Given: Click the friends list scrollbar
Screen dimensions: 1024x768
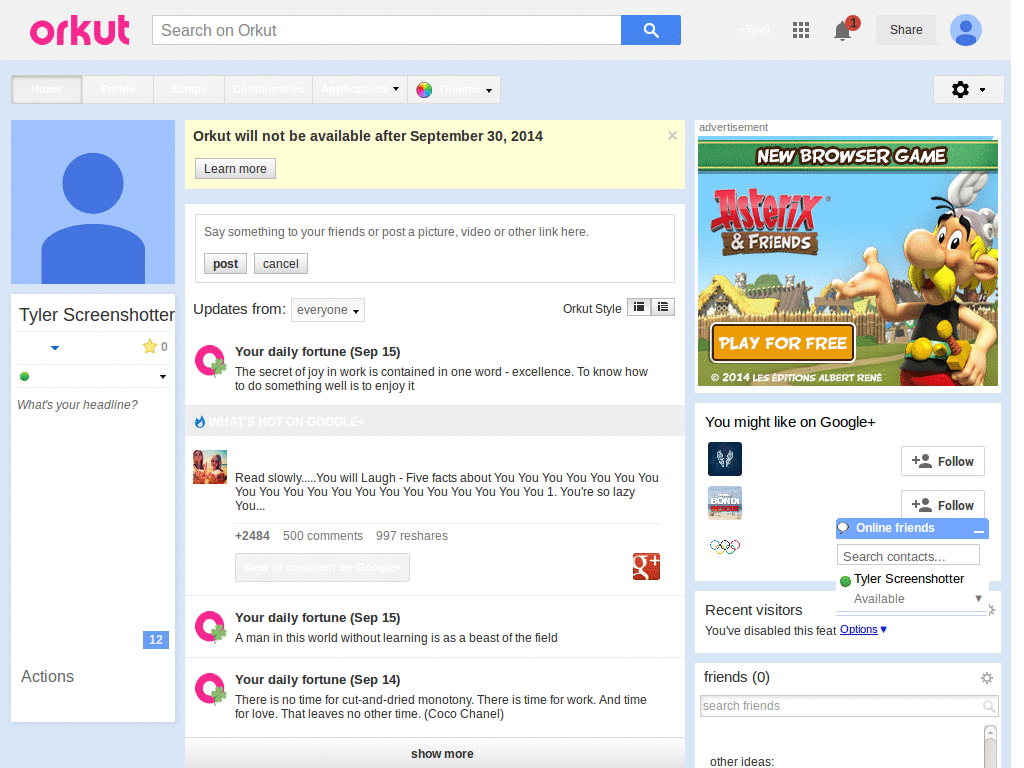Looking at the screenshot, I should point(990,746).
